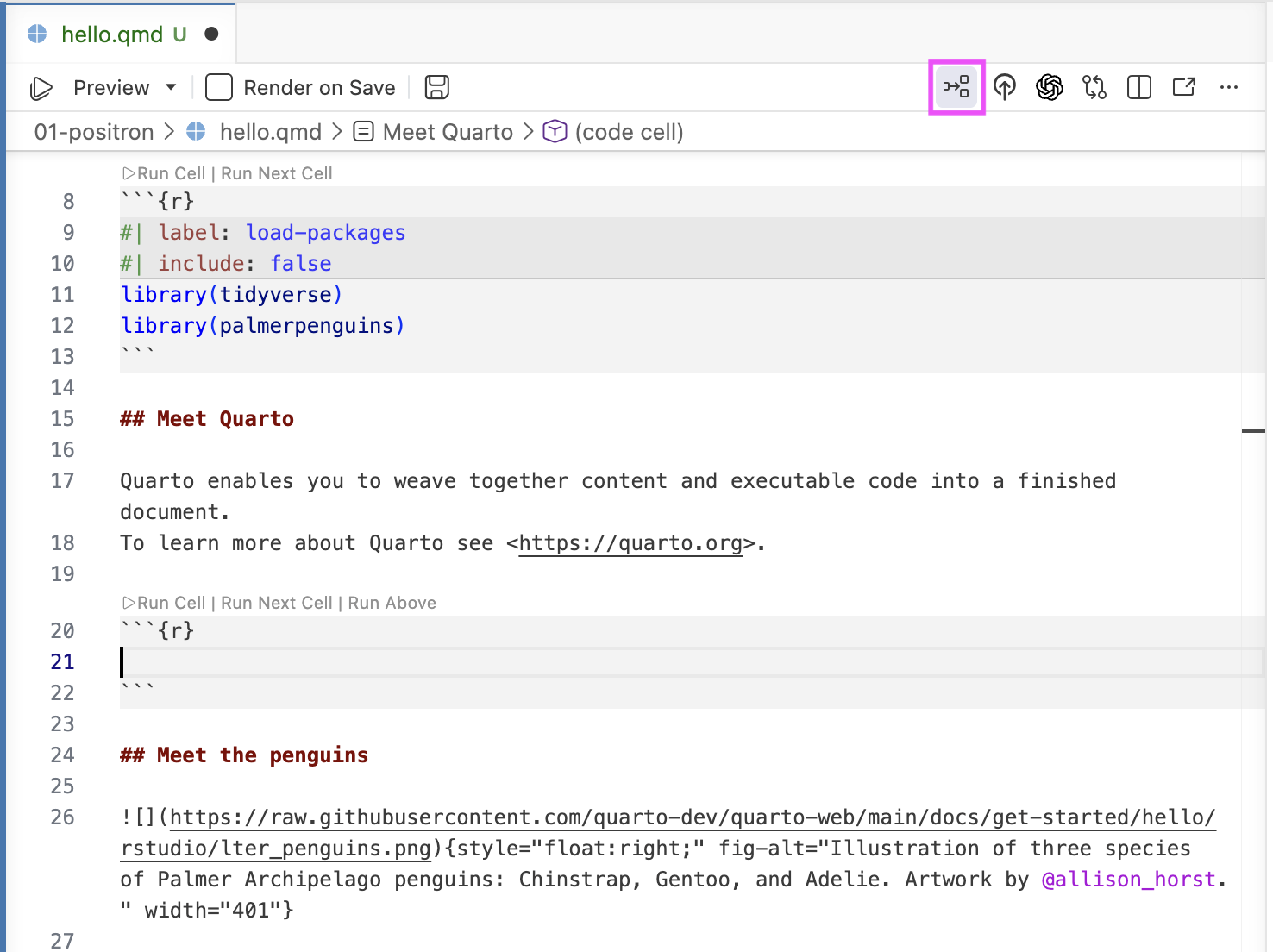Viewport: 1273px width, 952px height.
Task: Click the ## Meet Quarto heading
Action: [207, 419]
